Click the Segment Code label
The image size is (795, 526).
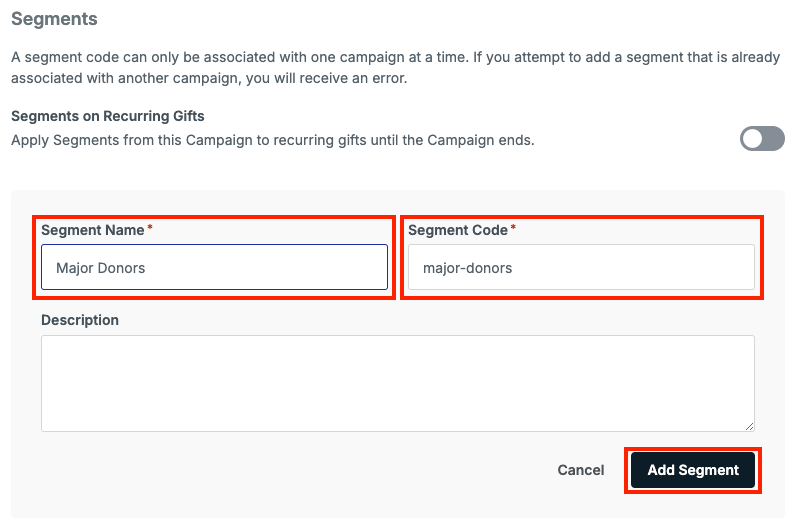458,230
